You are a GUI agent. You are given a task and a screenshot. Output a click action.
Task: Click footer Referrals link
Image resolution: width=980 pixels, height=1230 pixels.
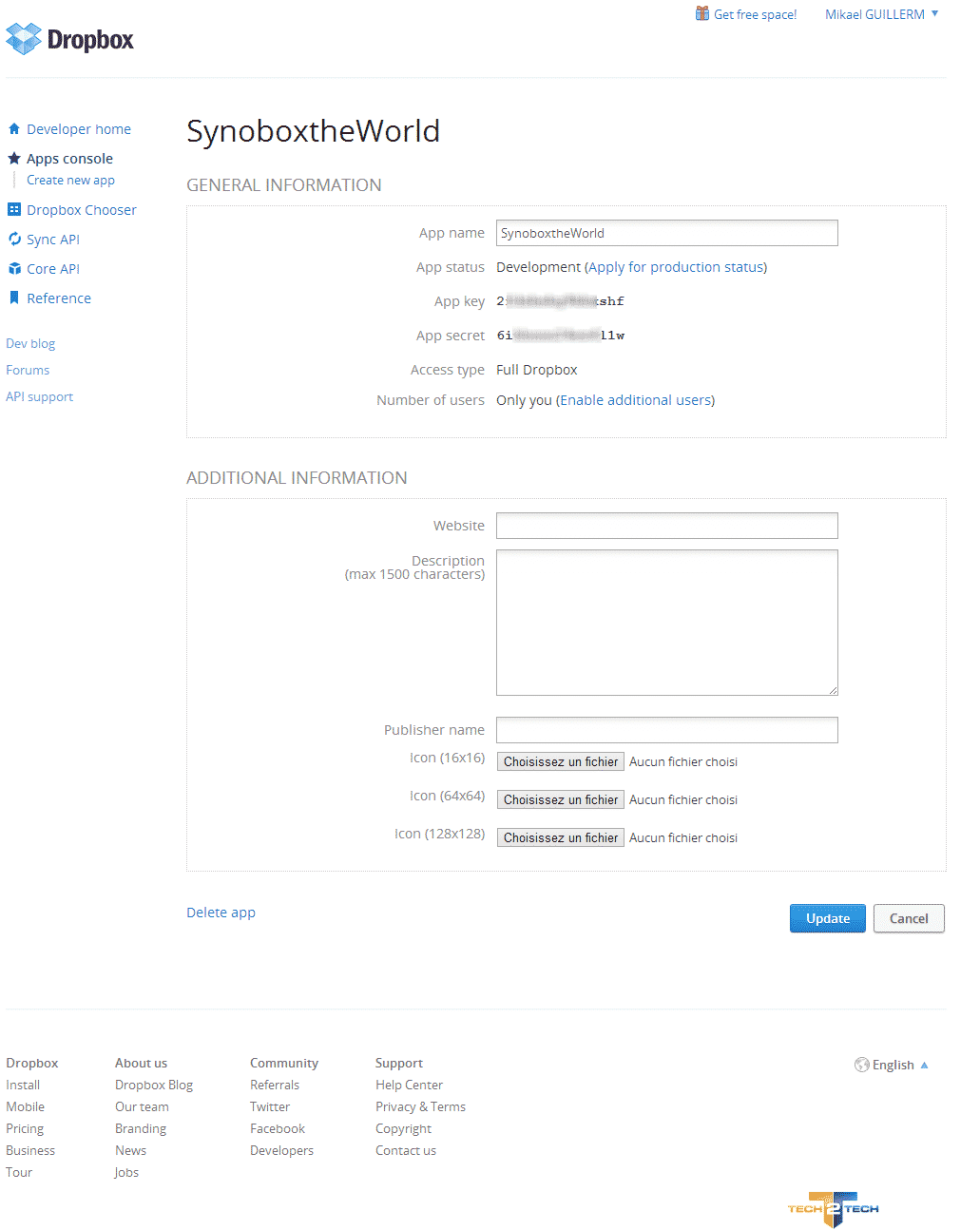tap(275, 1086)
